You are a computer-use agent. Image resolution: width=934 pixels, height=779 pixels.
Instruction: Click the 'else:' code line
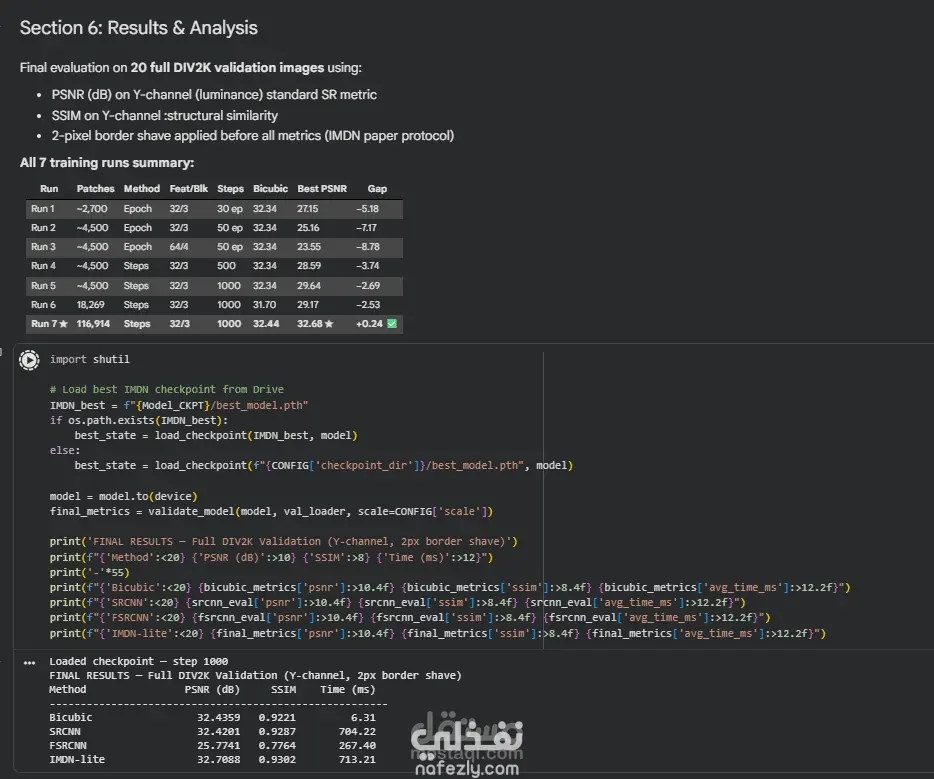pyautogui.click(x=65, y=450)
